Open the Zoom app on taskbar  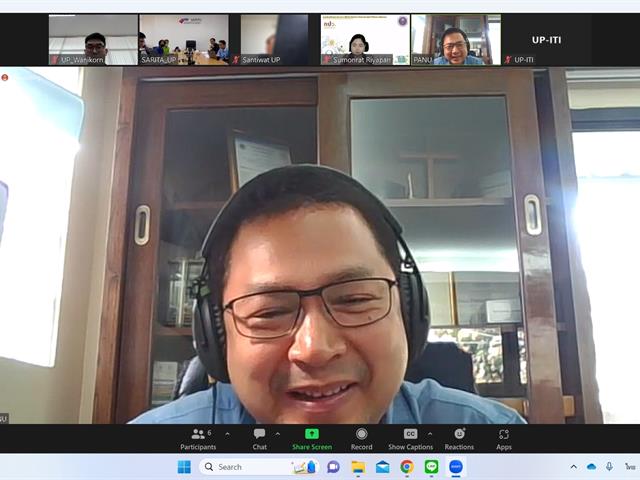pos(456,467)
